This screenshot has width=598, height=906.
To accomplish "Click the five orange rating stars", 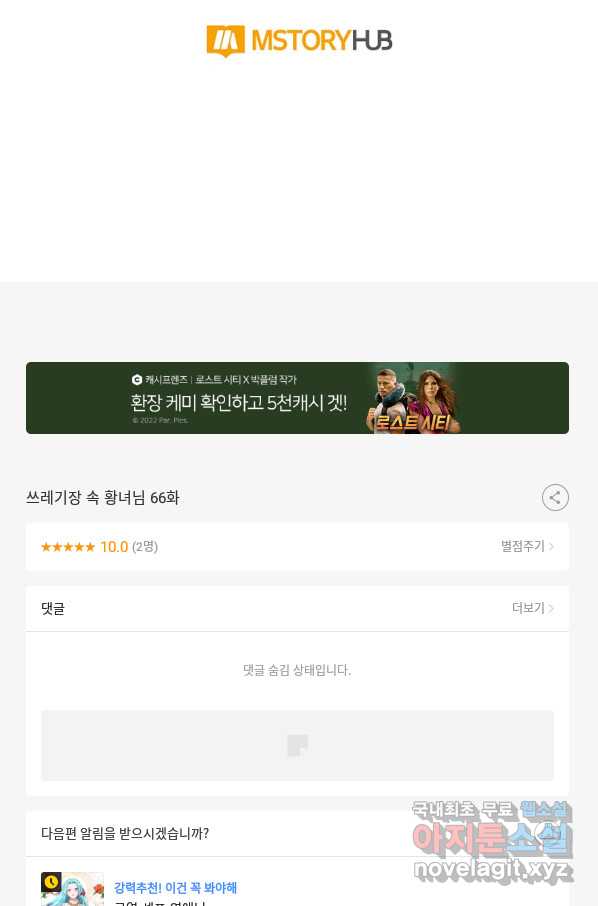I will (x=68, y=547).
